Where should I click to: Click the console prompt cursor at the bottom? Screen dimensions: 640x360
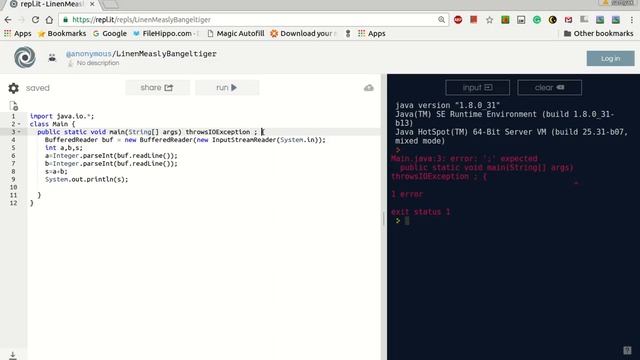tap(407, 221)
